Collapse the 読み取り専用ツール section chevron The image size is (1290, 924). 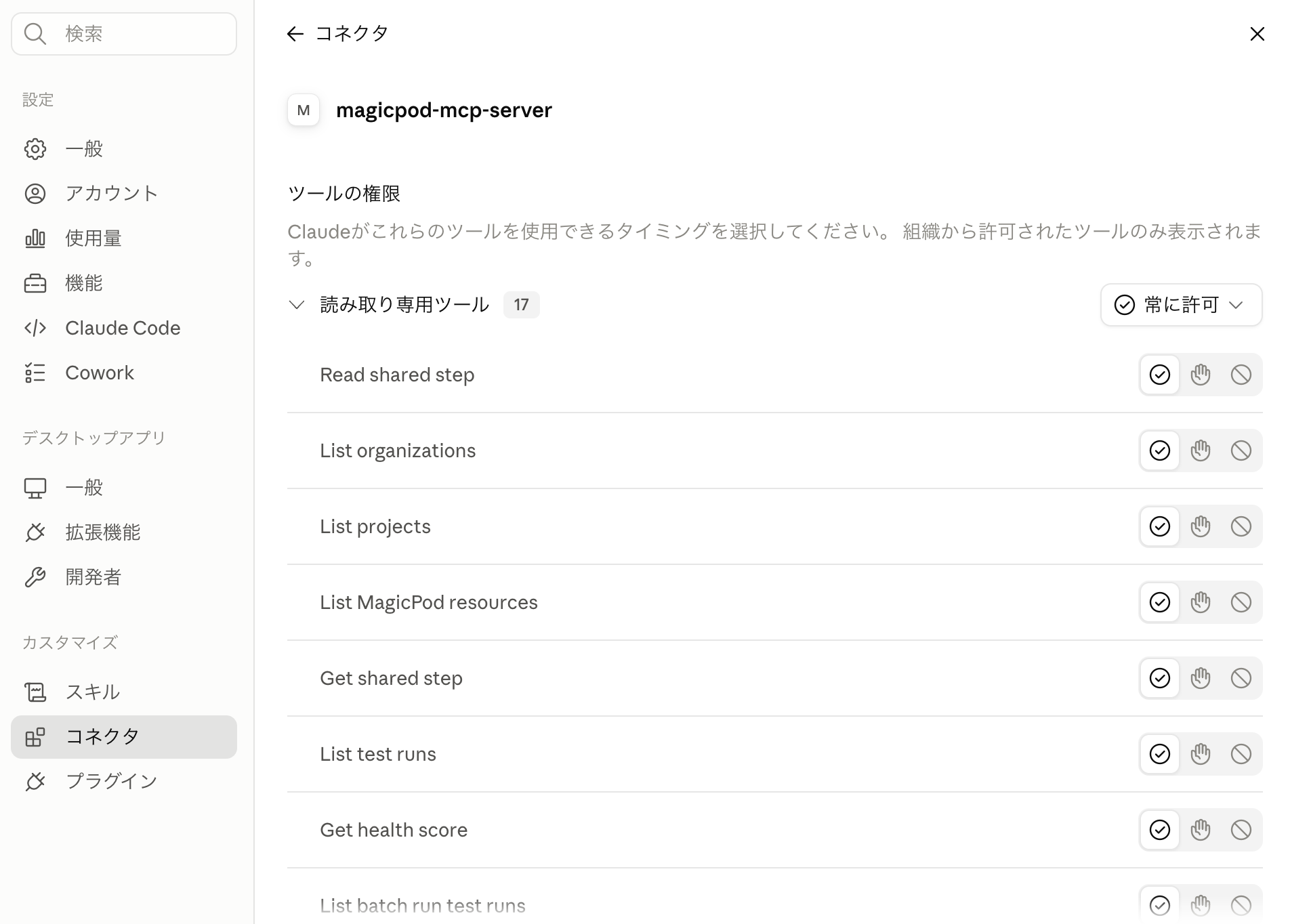click(296, 305)
